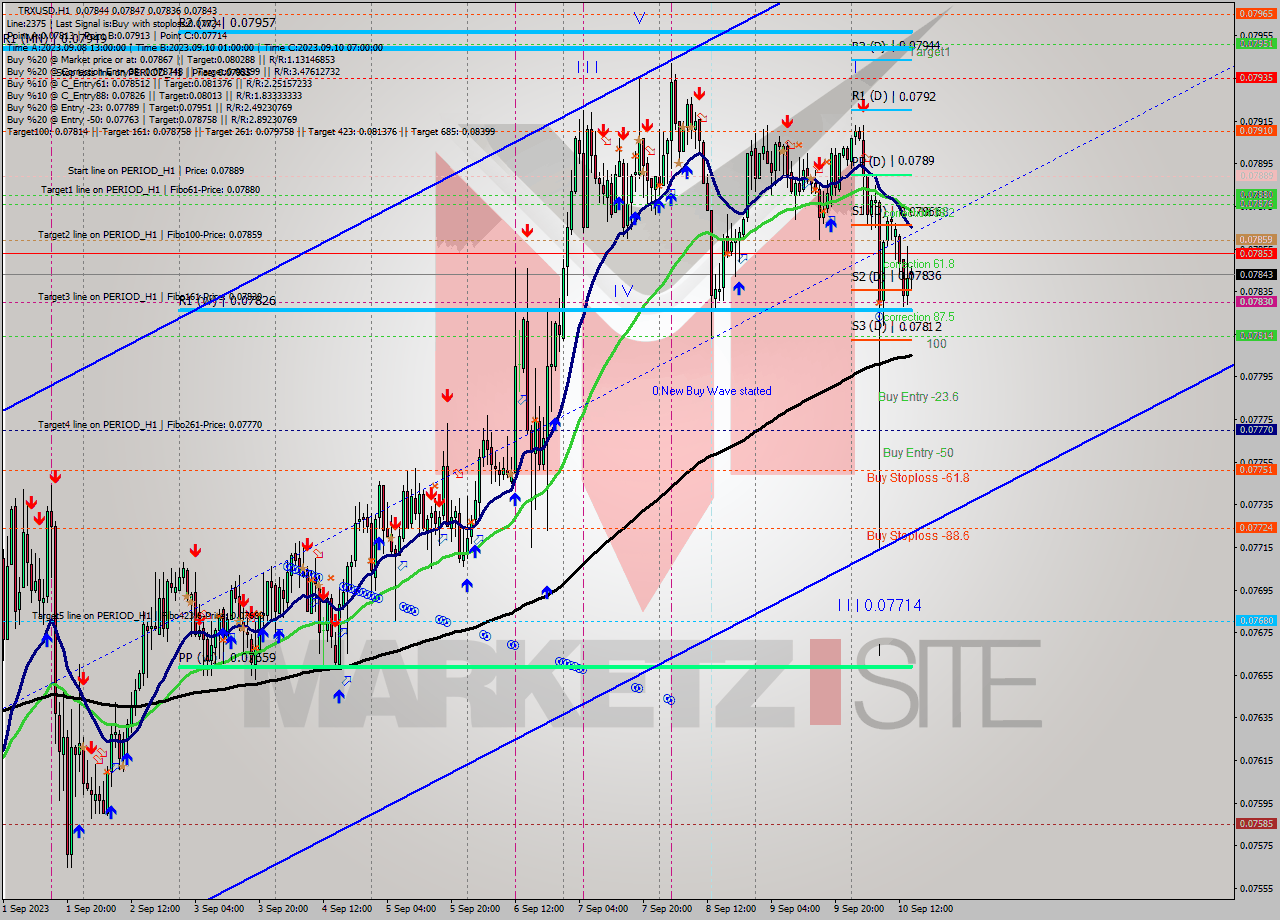1280x920 pixels.
Task: Click the 0.07724 price tag
Action: [x=1255, y=527]
